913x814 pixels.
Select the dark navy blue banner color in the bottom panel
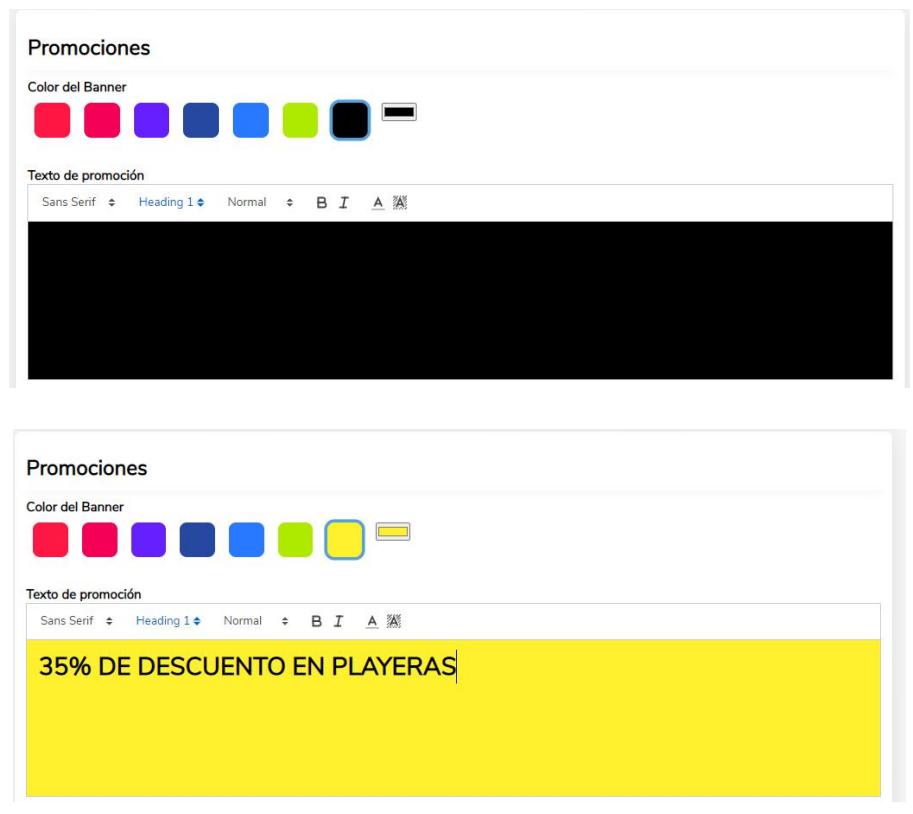[197, 539]
